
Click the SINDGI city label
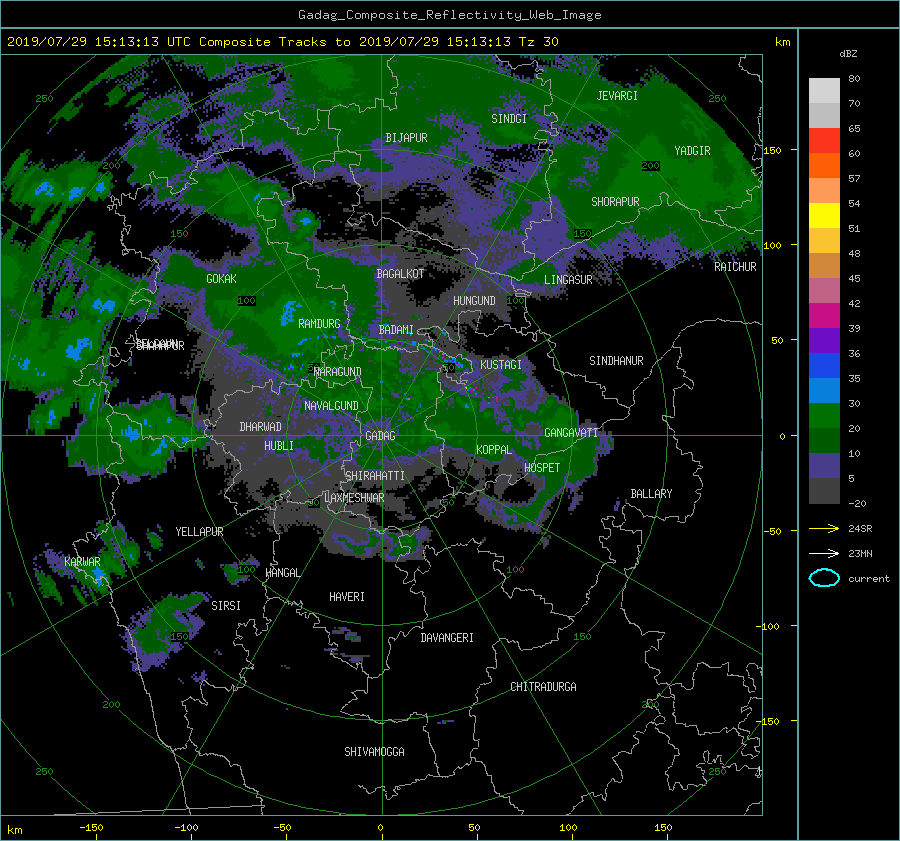click(509, 119)
